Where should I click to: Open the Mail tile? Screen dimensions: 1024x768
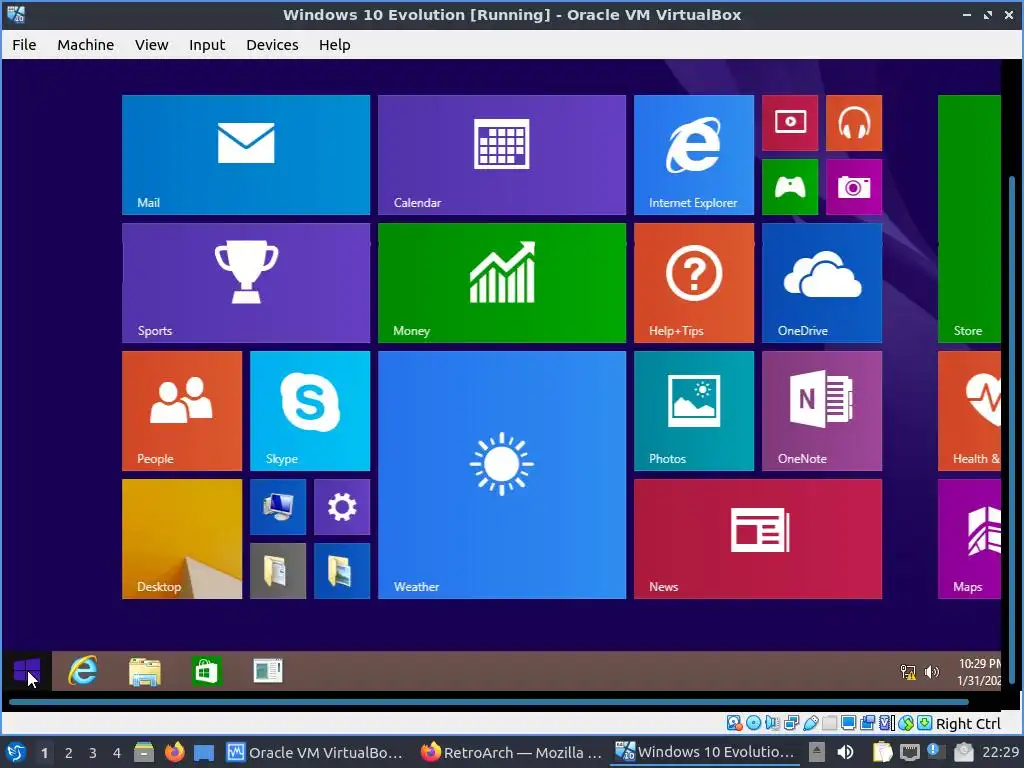tap(246, 155)
